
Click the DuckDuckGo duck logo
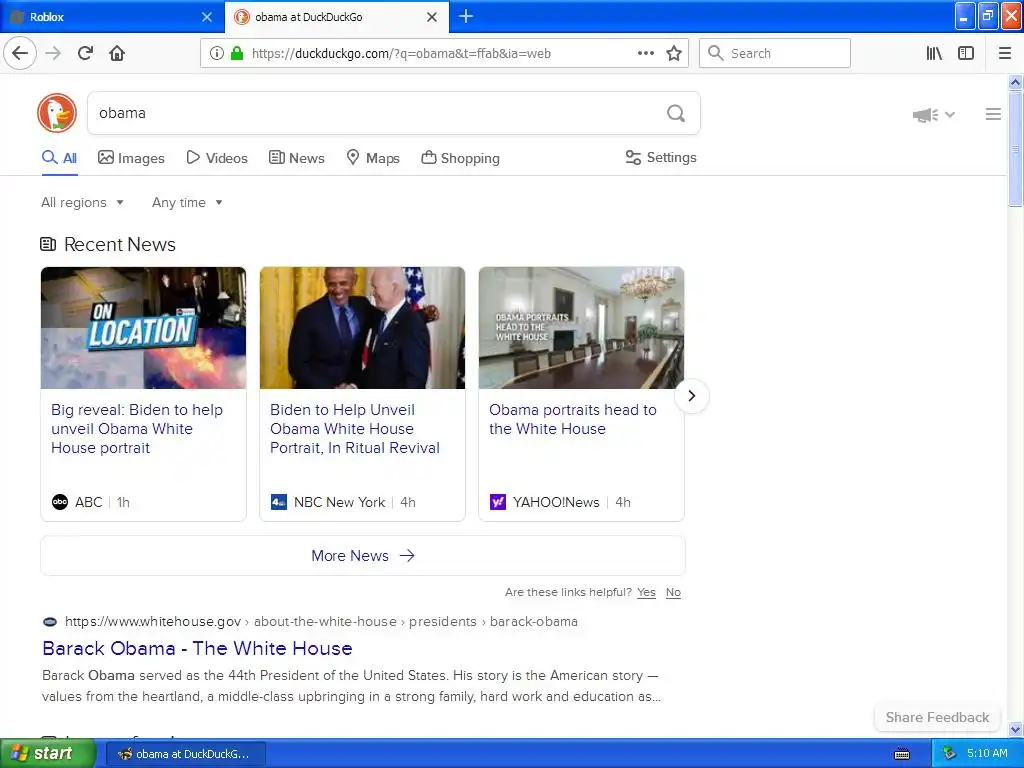[57, 113]
